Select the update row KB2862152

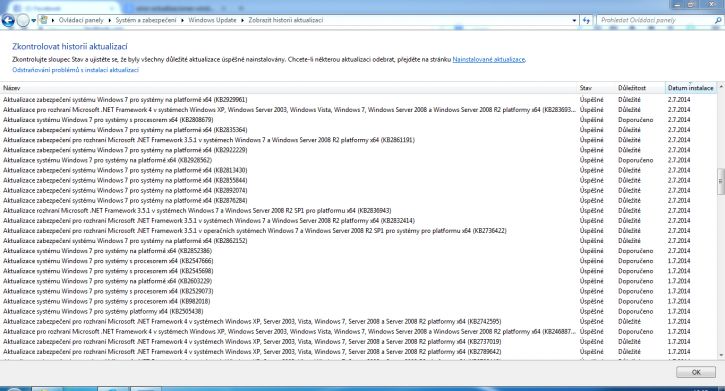click(x=358, y=241)
